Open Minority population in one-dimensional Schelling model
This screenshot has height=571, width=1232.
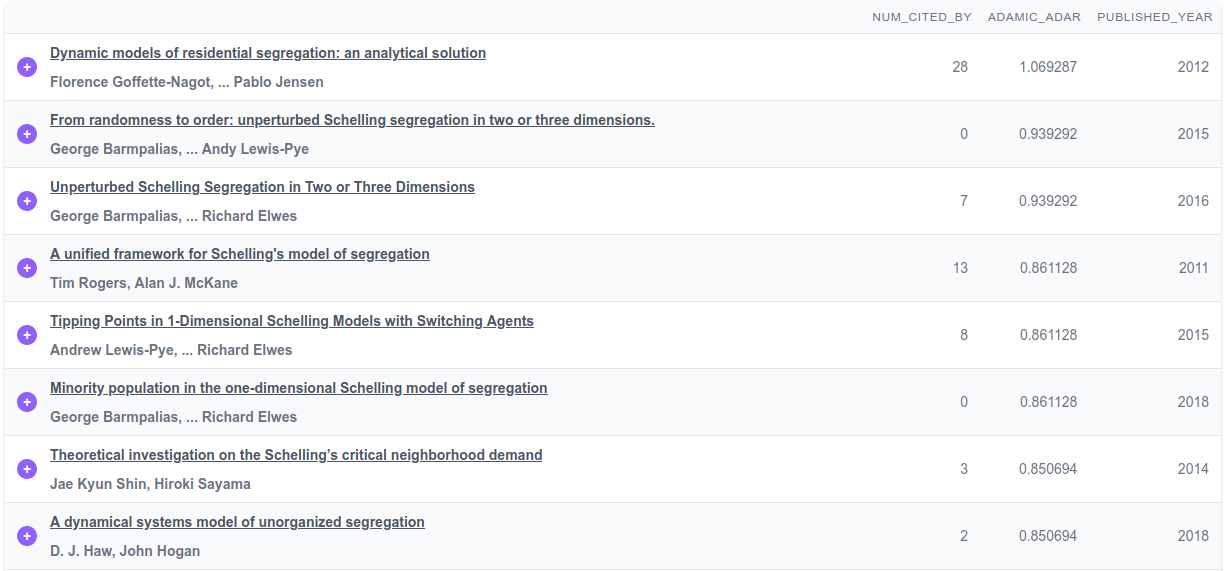(x=299, y=388)
